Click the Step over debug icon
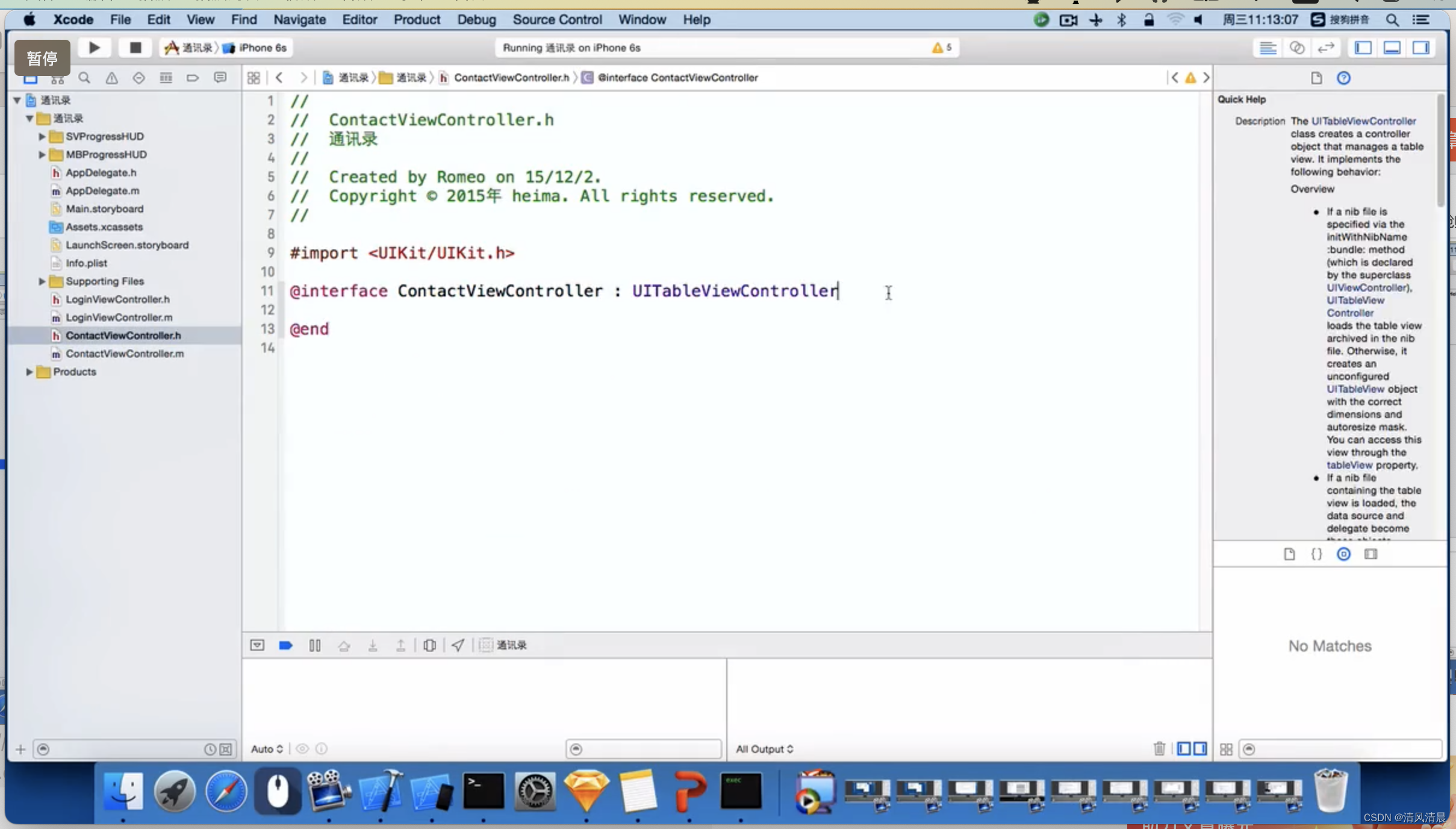Viewport: 1456px width, 829px height. click(344, 645)
